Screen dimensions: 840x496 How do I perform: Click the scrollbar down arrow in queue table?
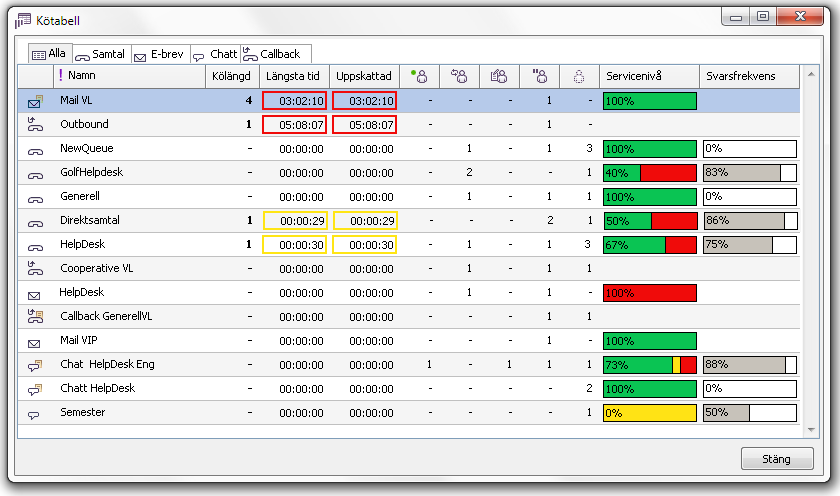[812, 429]
